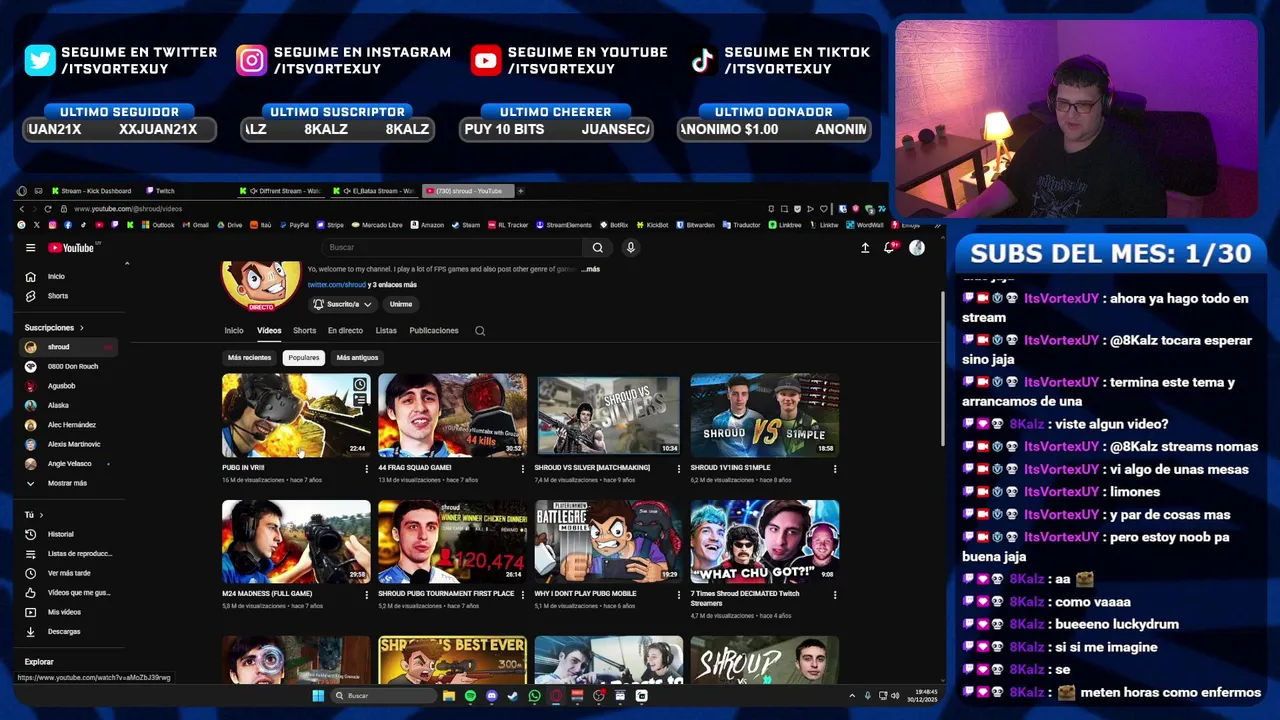Click the search magnifier button
Image resolution: width=1280 pixels, height=720 pixels.
coord(597,247)
